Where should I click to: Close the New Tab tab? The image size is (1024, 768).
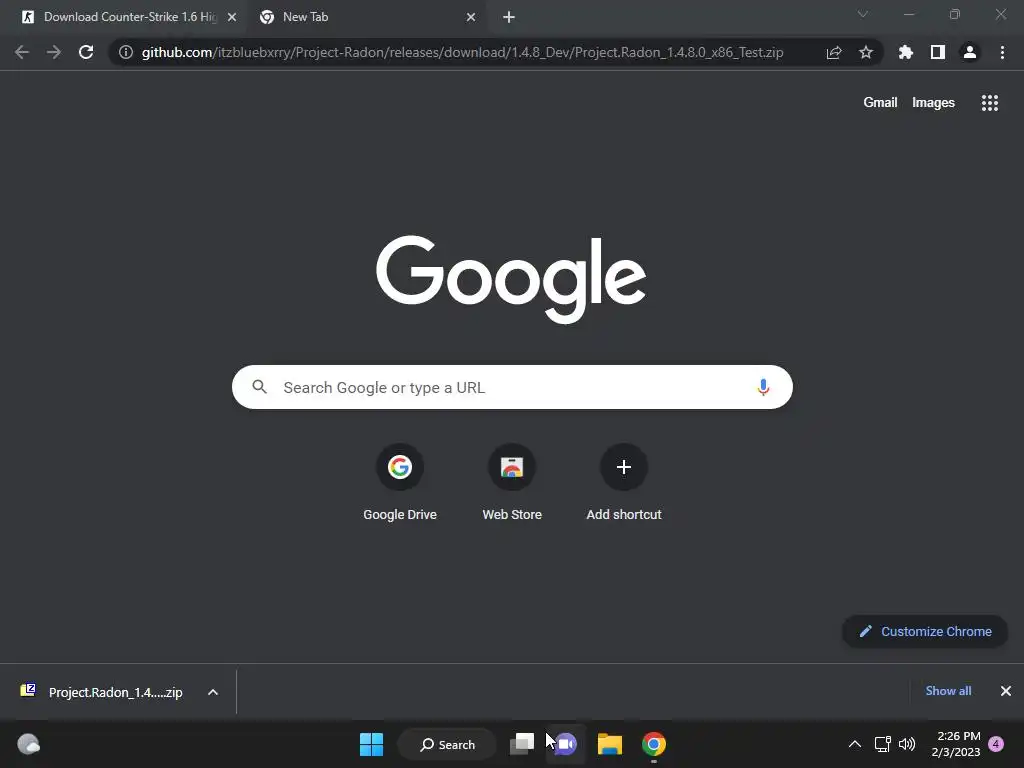pyautogui.click(x=471, y=17)
